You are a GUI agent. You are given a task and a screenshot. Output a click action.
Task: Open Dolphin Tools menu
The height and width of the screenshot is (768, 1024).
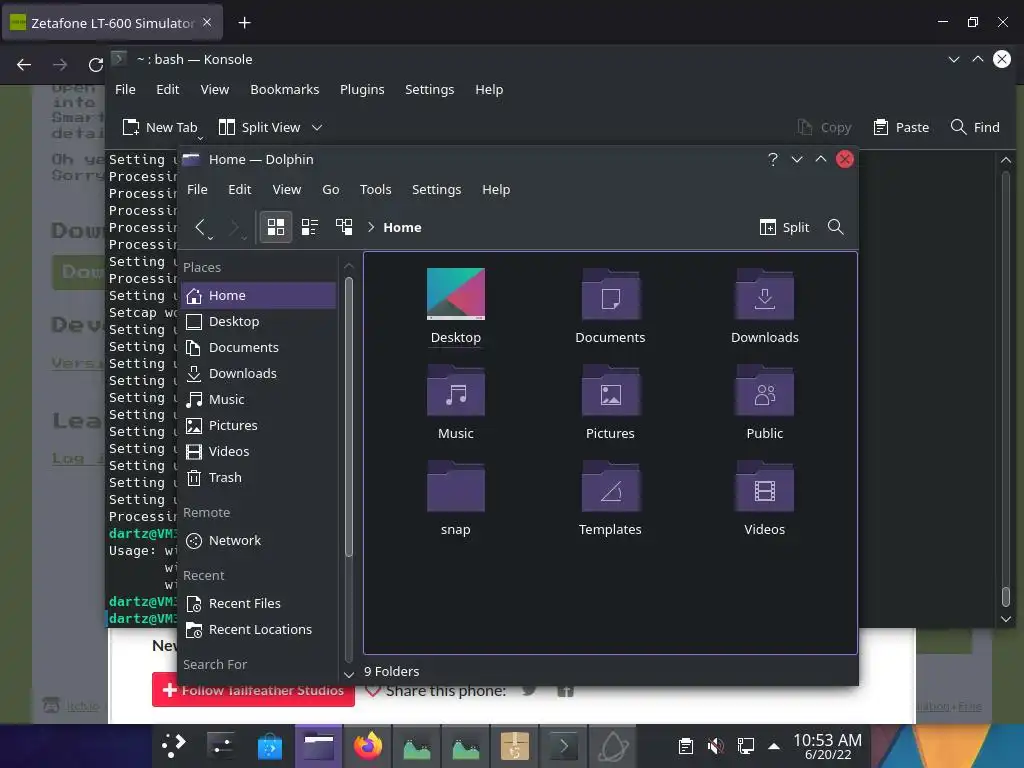click(x=376, y=189)
